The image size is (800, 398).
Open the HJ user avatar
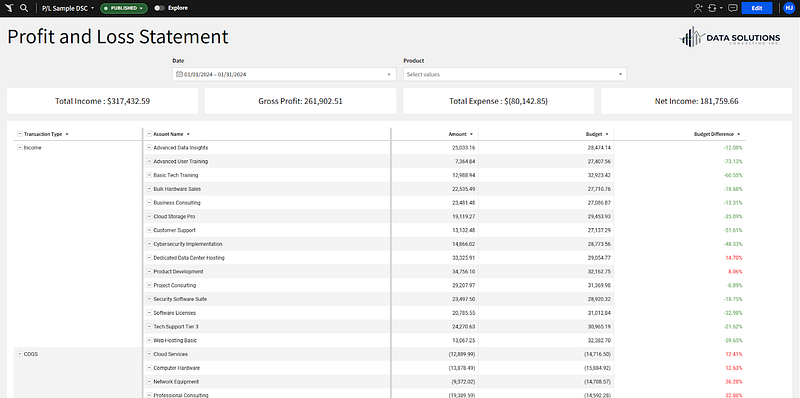[x=789, y=8]
